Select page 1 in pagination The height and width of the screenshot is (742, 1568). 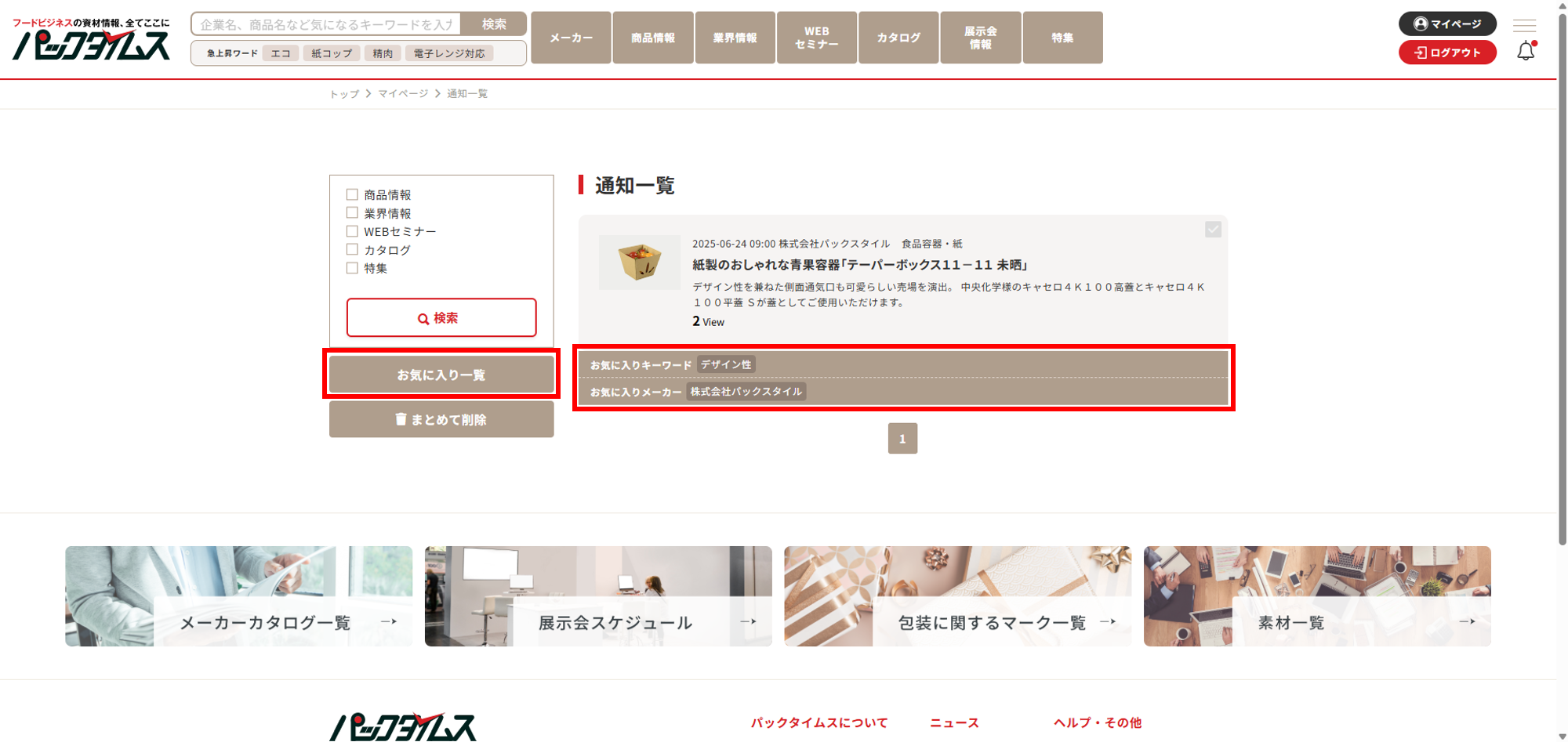[x=902, y=439]
